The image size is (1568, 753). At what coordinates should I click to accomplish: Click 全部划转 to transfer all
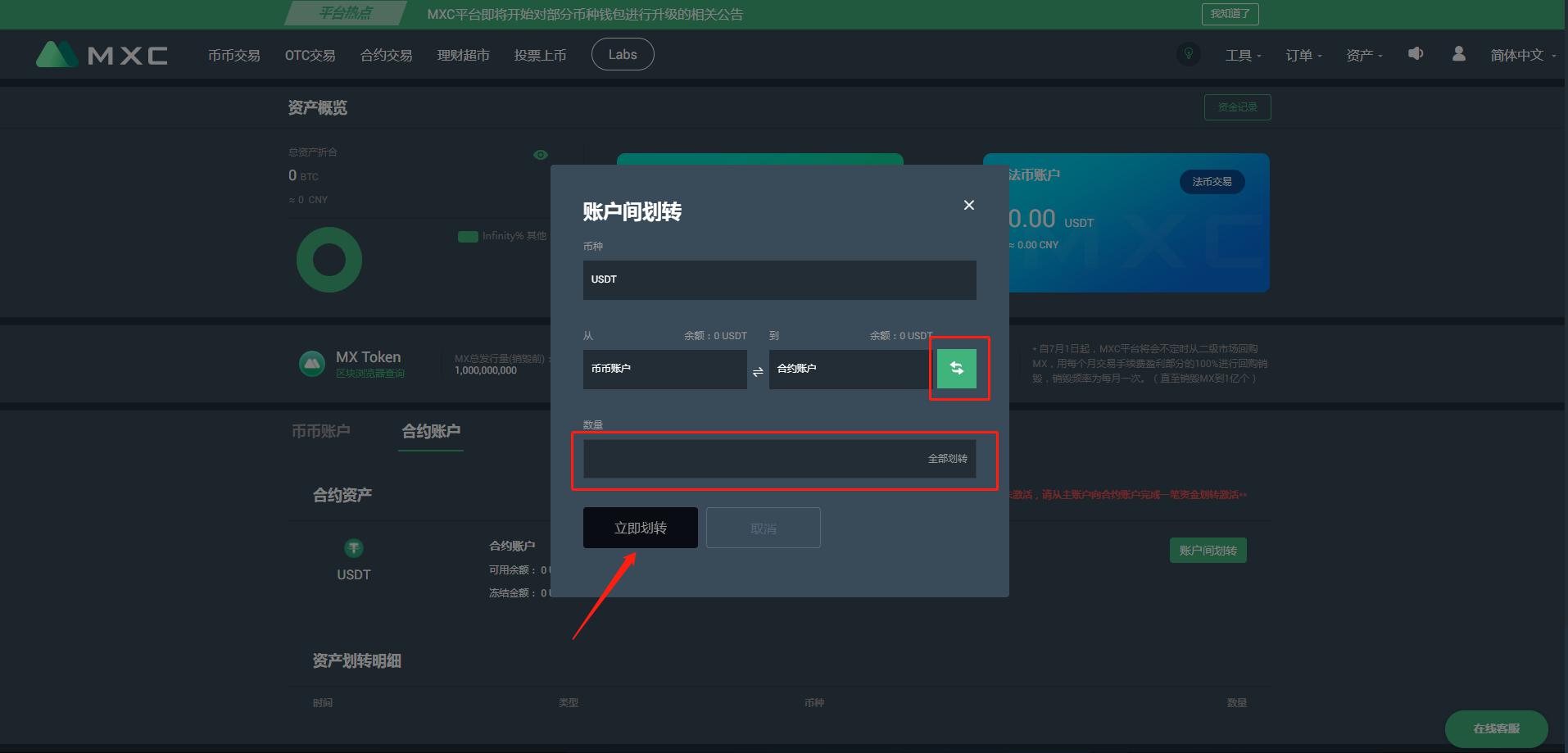click(x=948, y=459)
